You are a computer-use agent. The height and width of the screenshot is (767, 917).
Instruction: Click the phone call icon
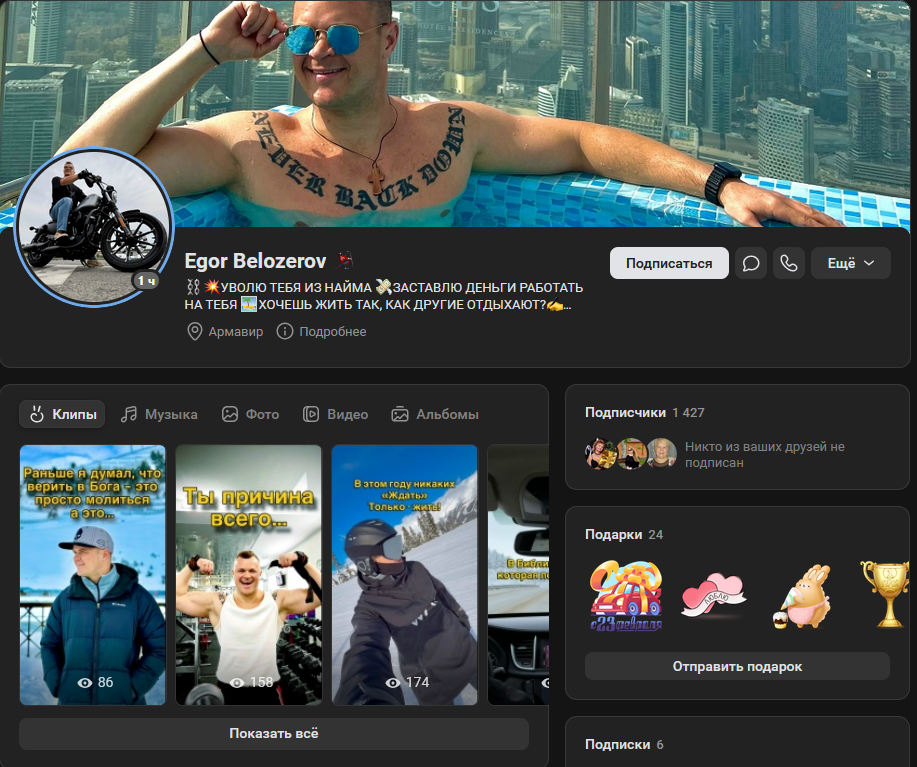click(x=789, y=263)
